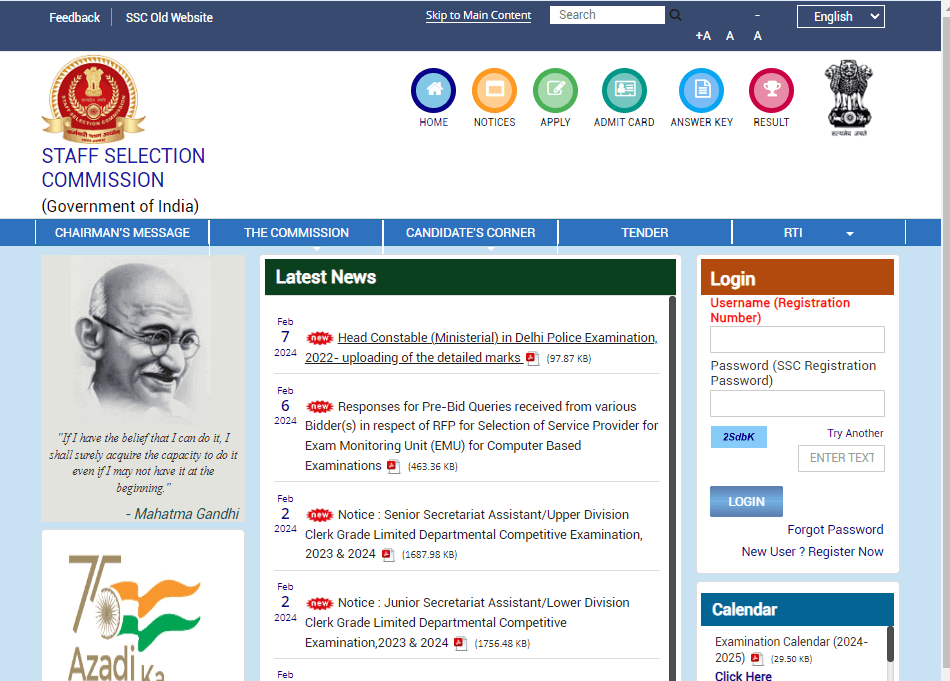The height and width of the screenshot is (681, 950).
Task: Click the Answer Key document icon
Action: (701, 90)
